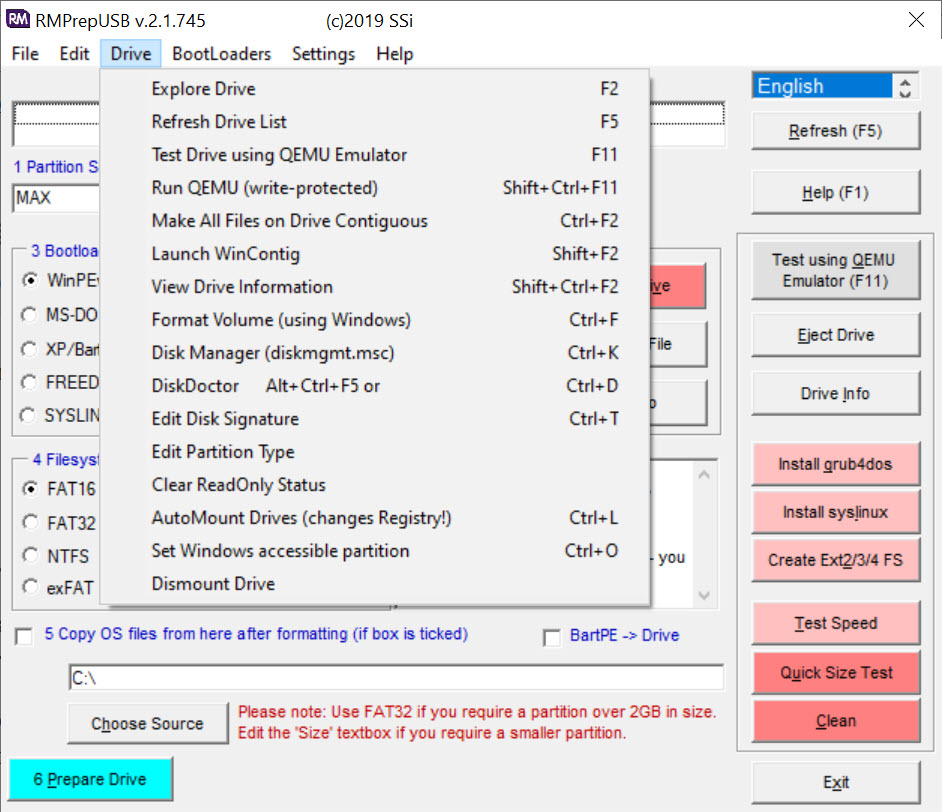
Task: Open the File menu
Action: coord(25,54)
